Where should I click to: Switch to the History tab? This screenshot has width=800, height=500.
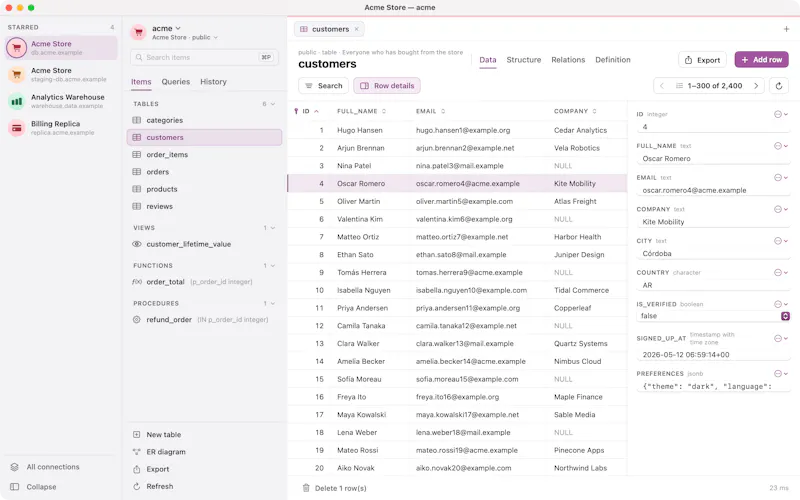213,82
